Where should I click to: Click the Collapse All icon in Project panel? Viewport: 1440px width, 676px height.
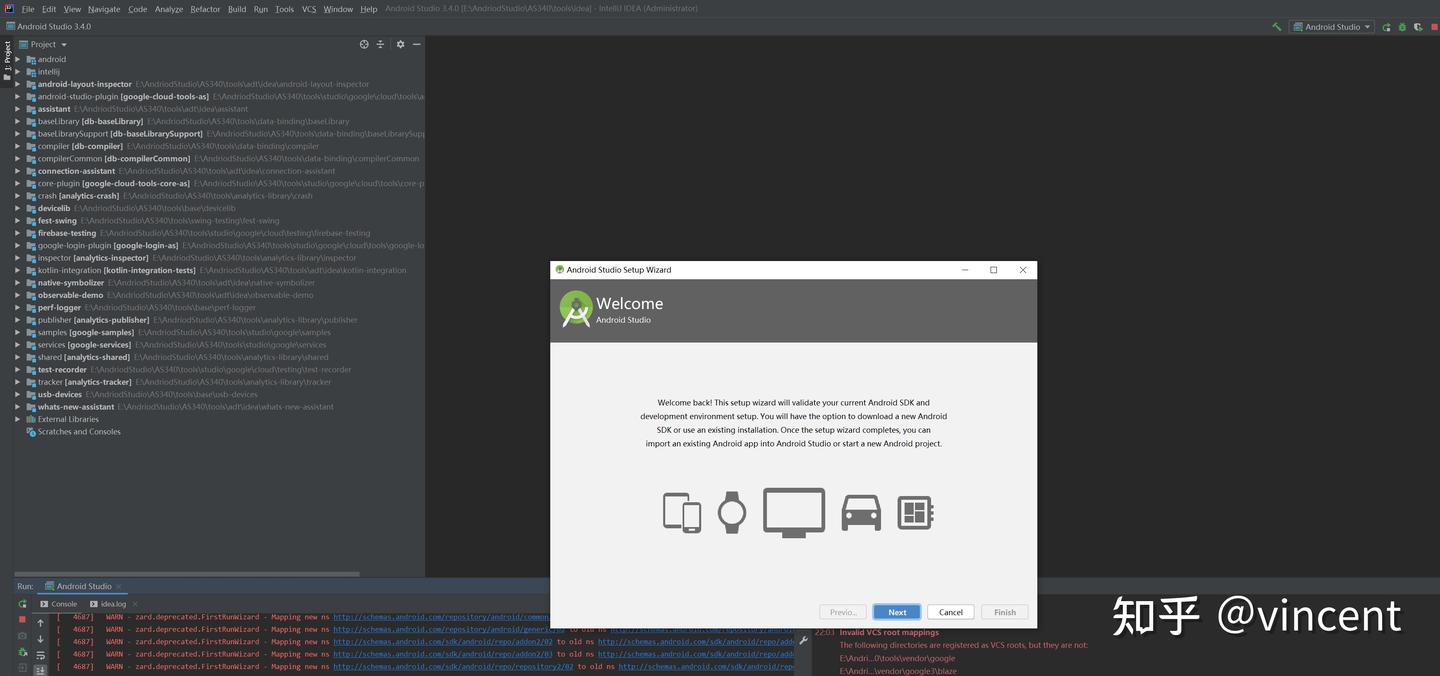[380, 44]
